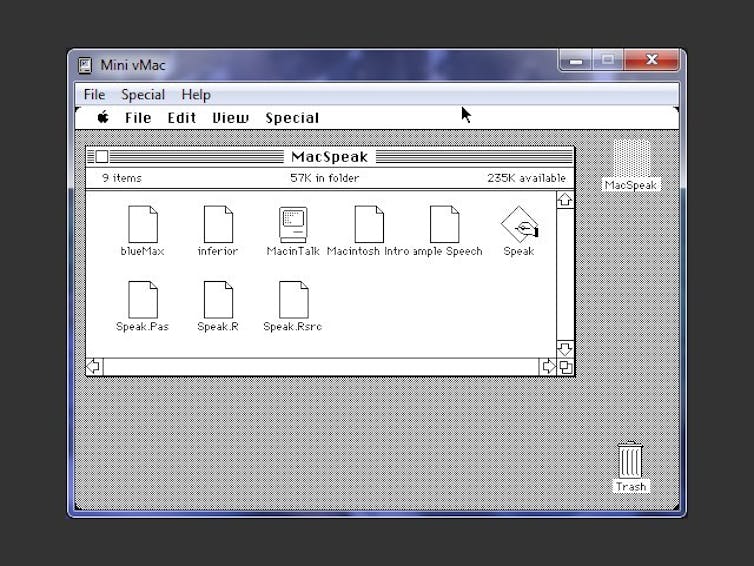Select the inferior document icon
The height and width of the screenshot is (566, 754).
tap(218, 224)
